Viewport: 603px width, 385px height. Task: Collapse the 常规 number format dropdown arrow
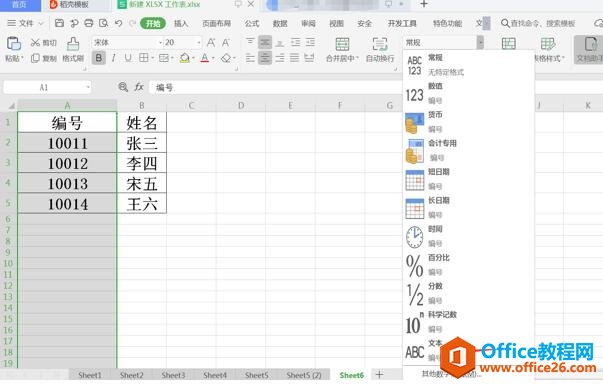[480, 42]
